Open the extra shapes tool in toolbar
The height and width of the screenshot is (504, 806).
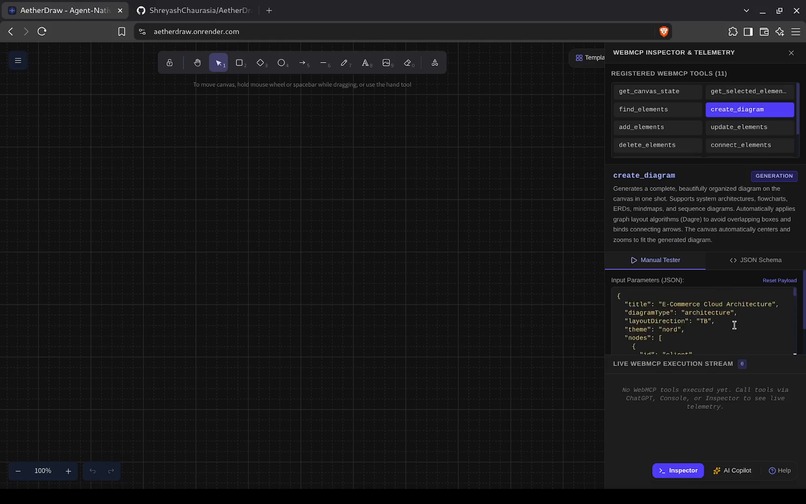(x=435, y=63)
